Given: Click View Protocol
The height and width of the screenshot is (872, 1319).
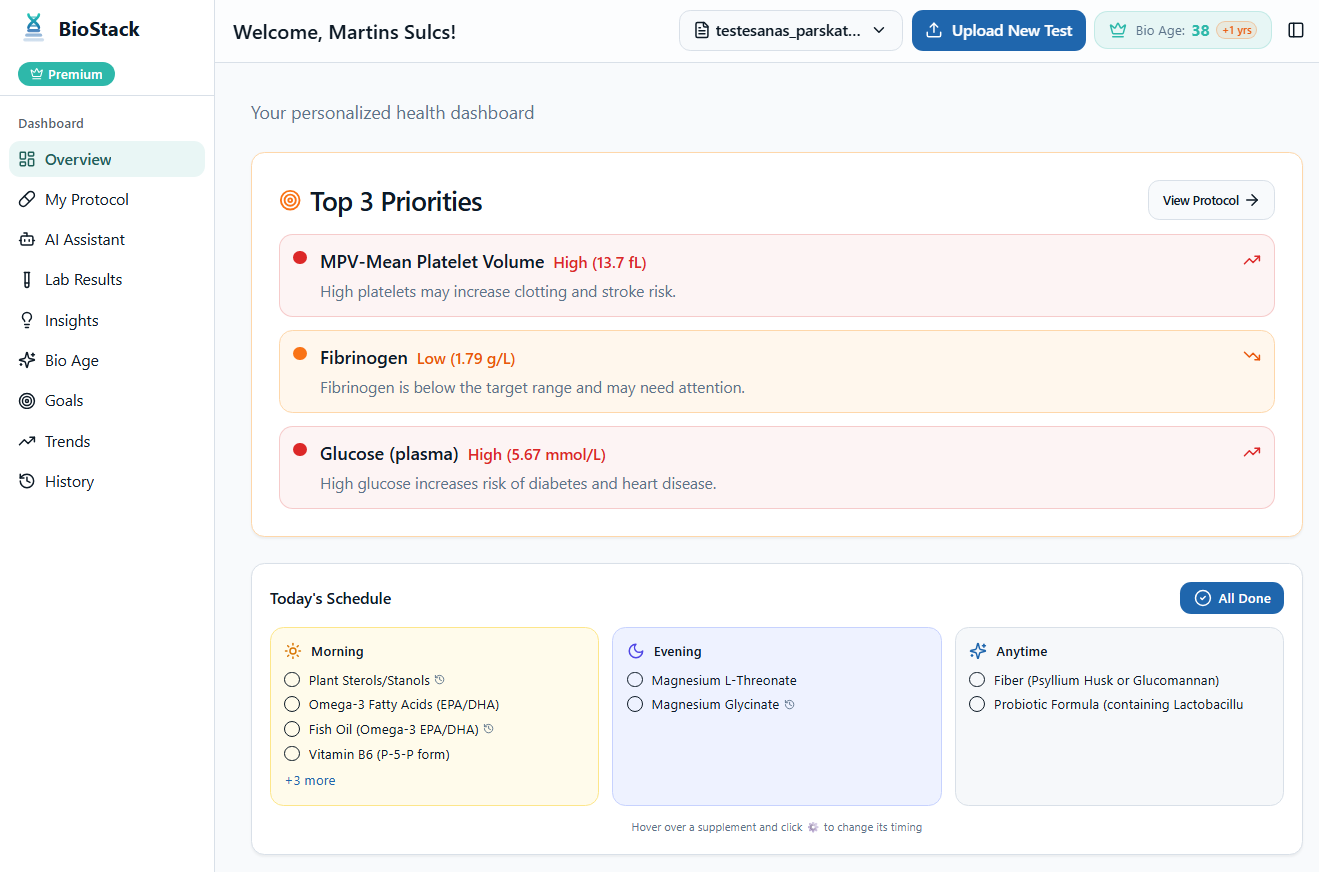Looking at the screenshot, I should point(1210,200).
